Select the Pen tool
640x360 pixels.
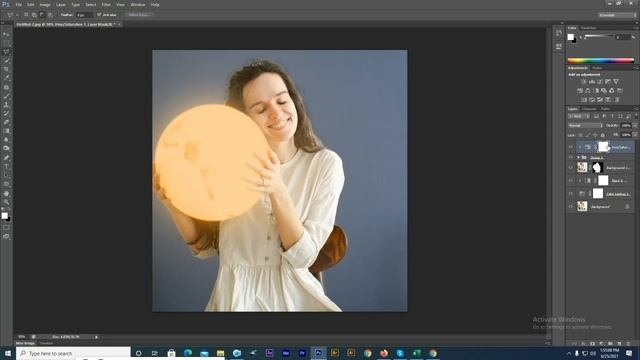click(x=6, y=158)
